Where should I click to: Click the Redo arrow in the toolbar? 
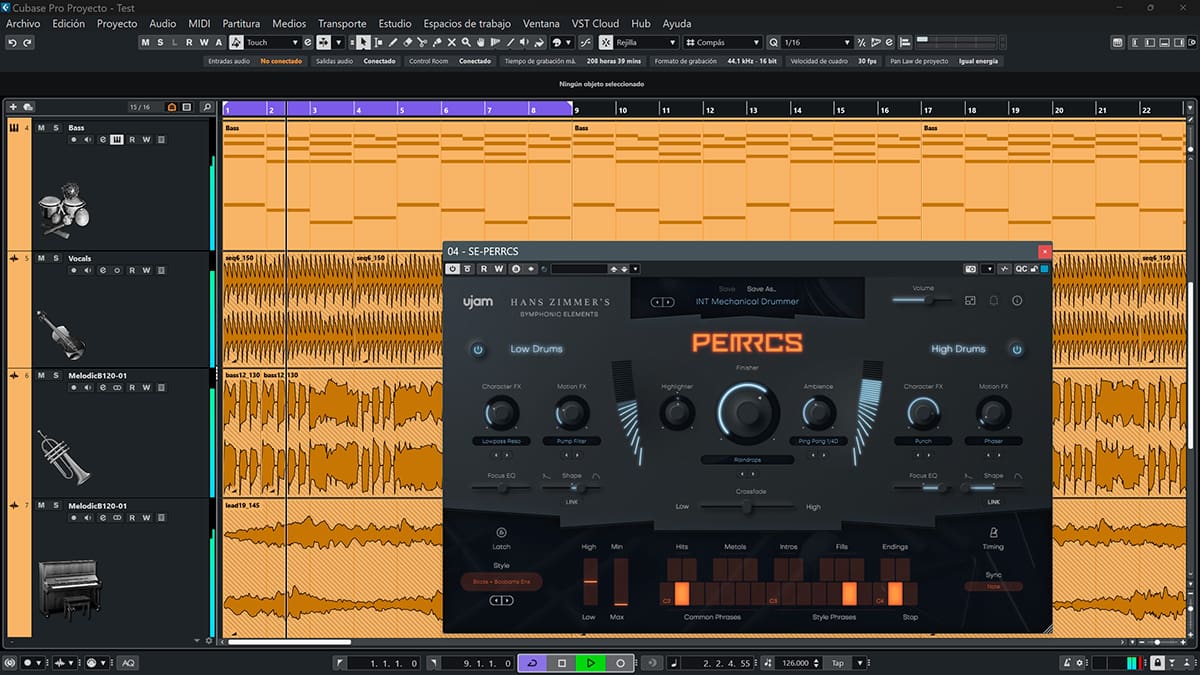pos(27,43)
